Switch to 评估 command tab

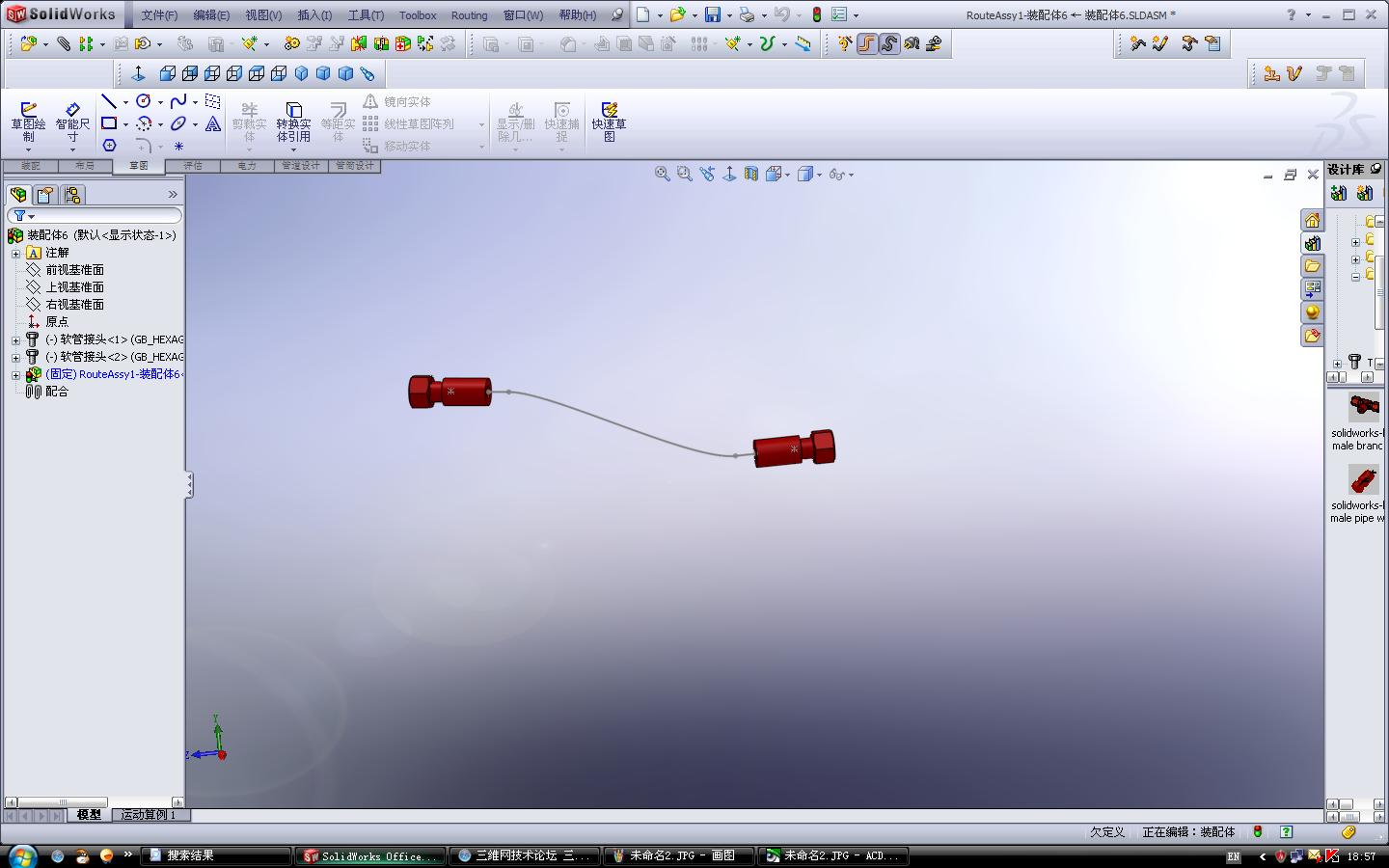click(193, 166)
